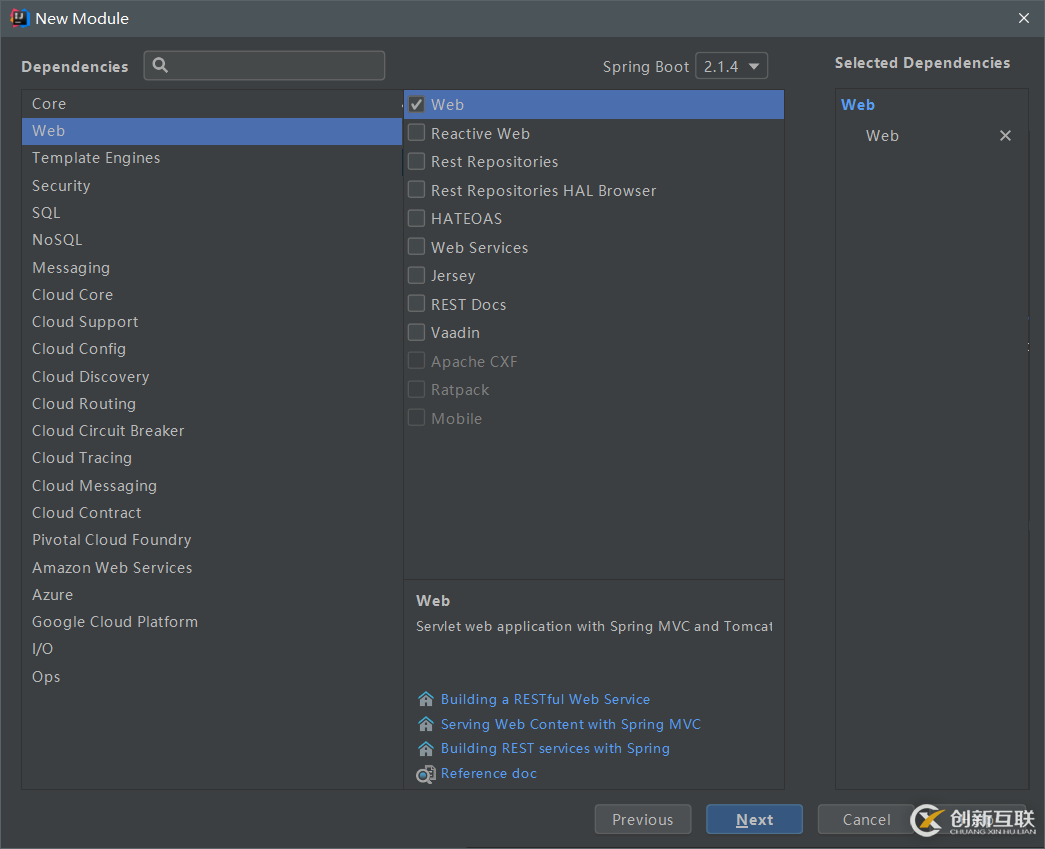Remove Web from Selected Dependencies using X
The width and height of the screenshot is (1045, 849).
[1005, 136]
